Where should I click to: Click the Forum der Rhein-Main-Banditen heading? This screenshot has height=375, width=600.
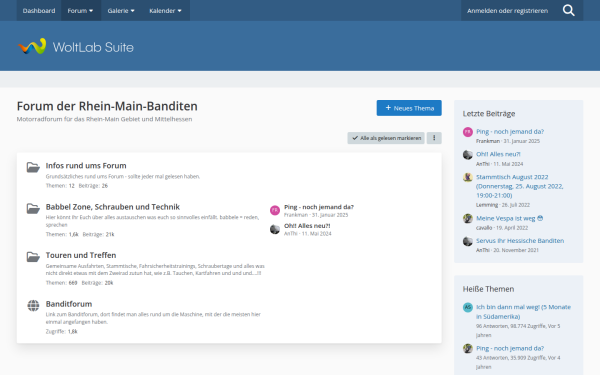click(x=107, y=106)
